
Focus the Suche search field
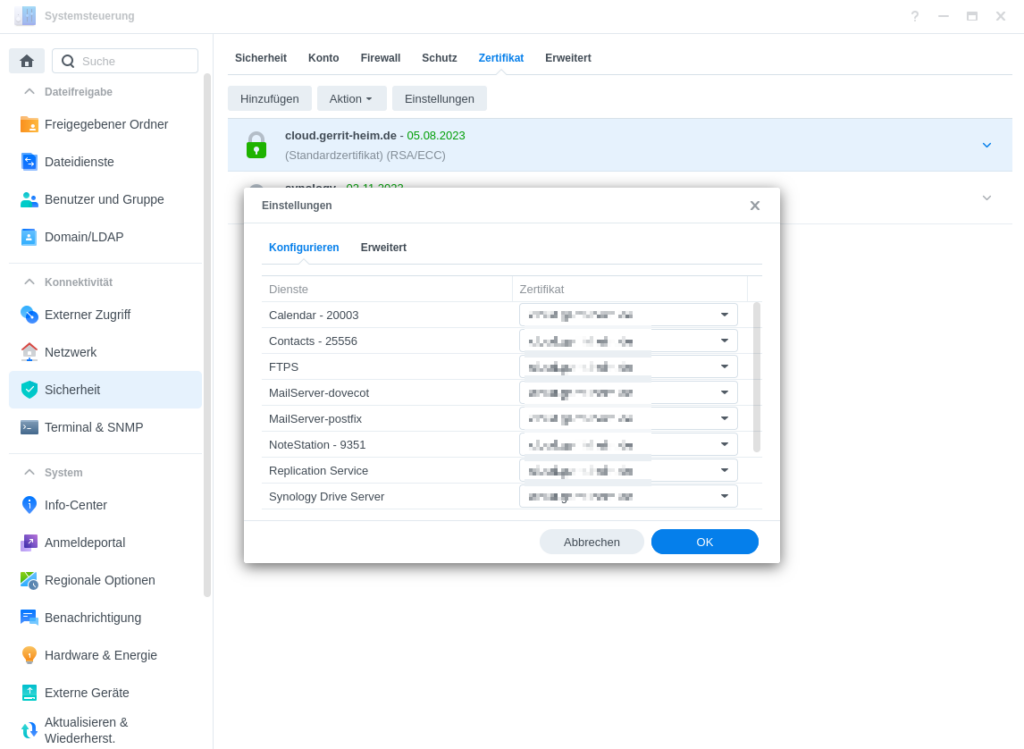[125, 61]
